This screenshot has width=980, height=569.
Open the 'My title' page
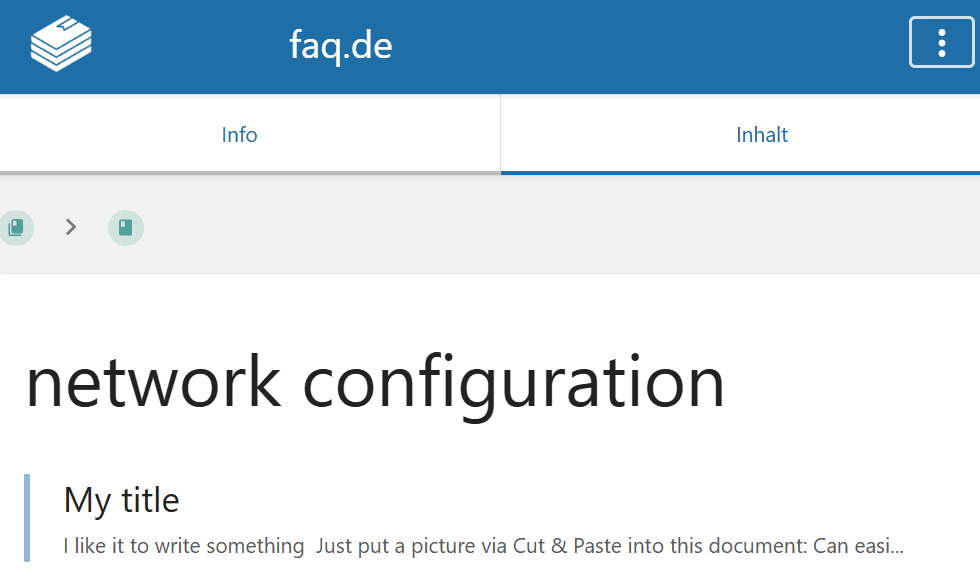[x=121, y=500]
